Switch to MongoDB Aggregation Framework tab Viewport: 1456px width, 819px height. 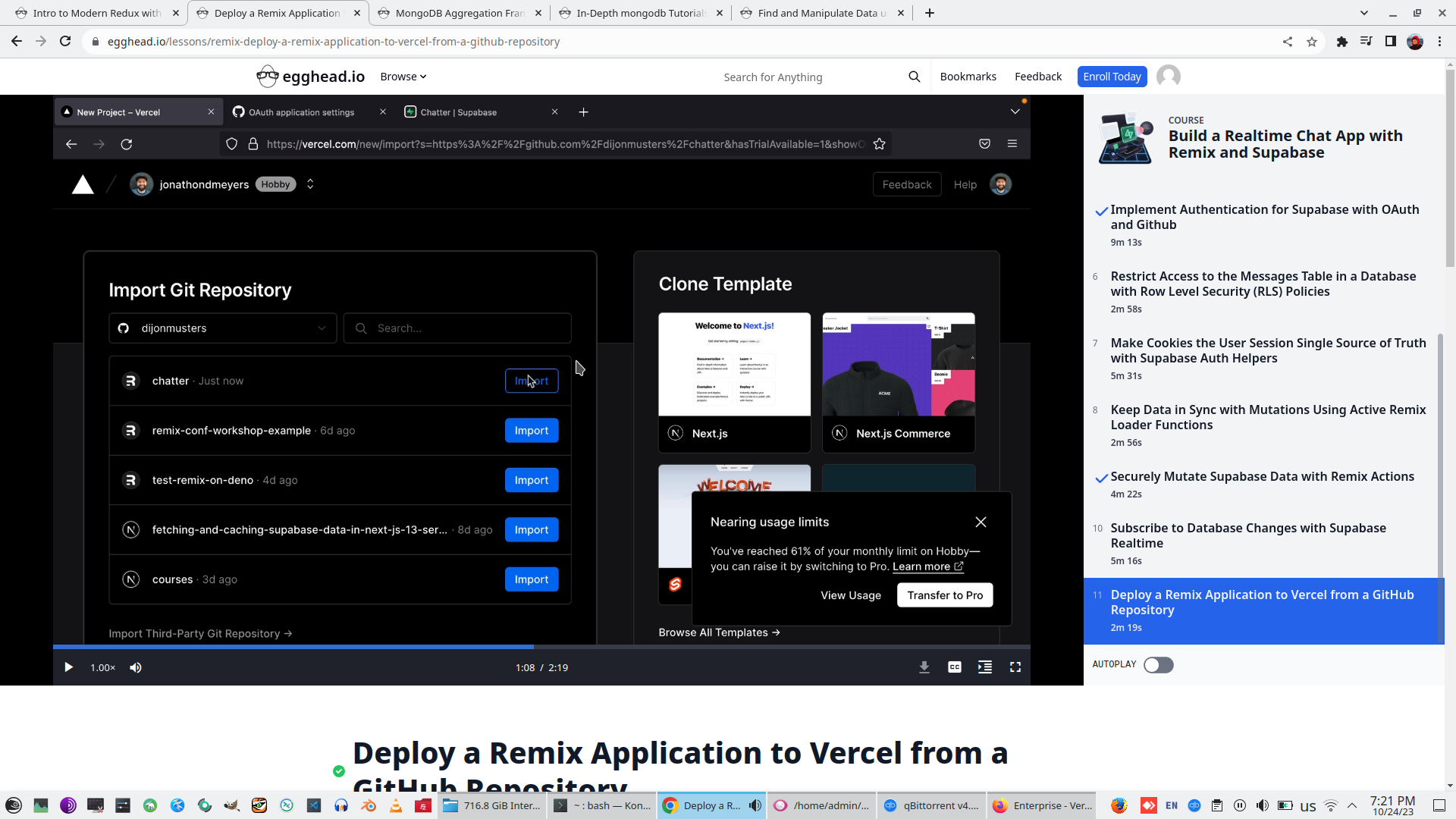(460, 13)
